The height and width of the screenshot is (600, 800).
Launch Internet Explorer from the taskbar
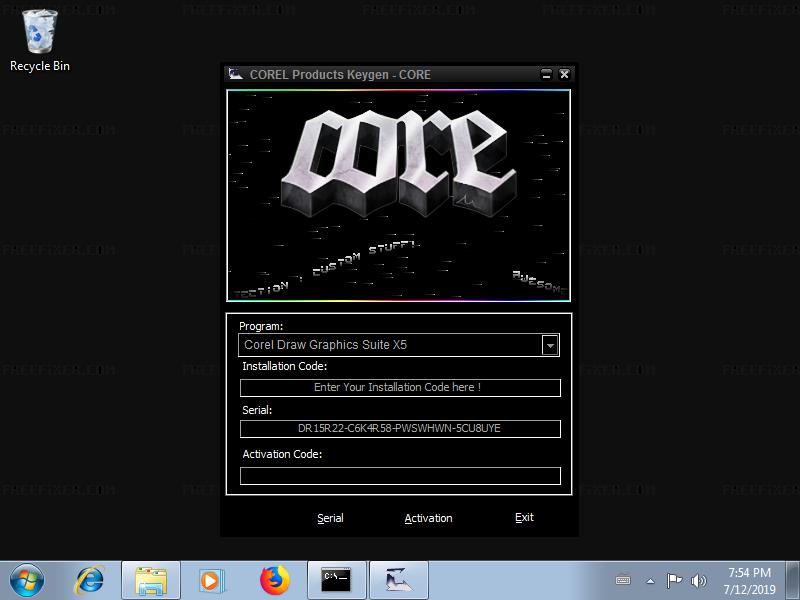tap(89, 580)
